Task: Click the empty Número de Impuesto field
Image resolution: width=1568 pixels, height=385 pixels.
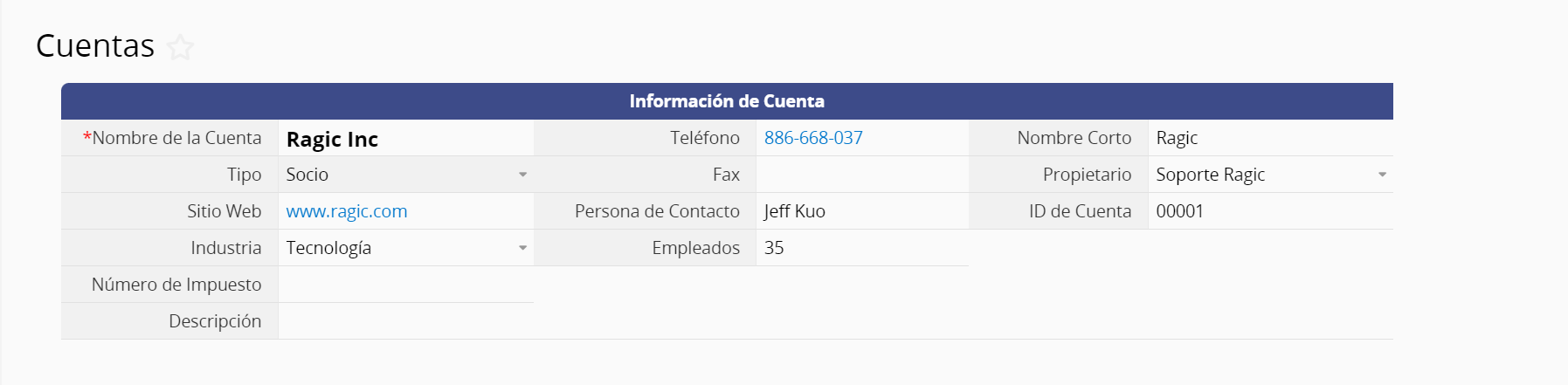Action: (x=406, y=285)
